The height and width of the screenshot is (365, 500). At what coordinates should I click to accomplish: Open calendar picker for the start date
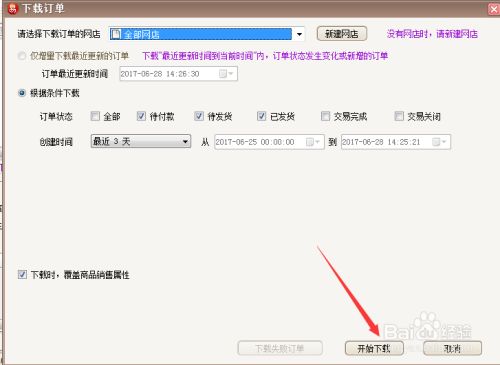pos(313,142)
